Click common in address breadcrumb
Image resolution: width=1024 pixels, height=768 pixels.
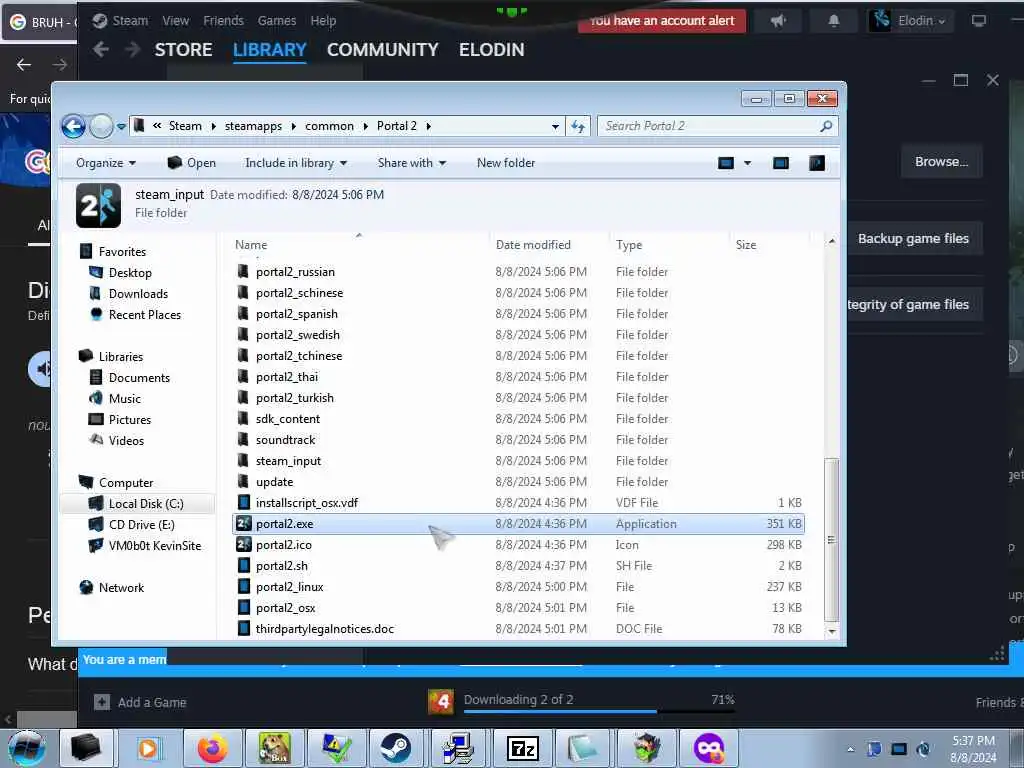click(329, 126)
